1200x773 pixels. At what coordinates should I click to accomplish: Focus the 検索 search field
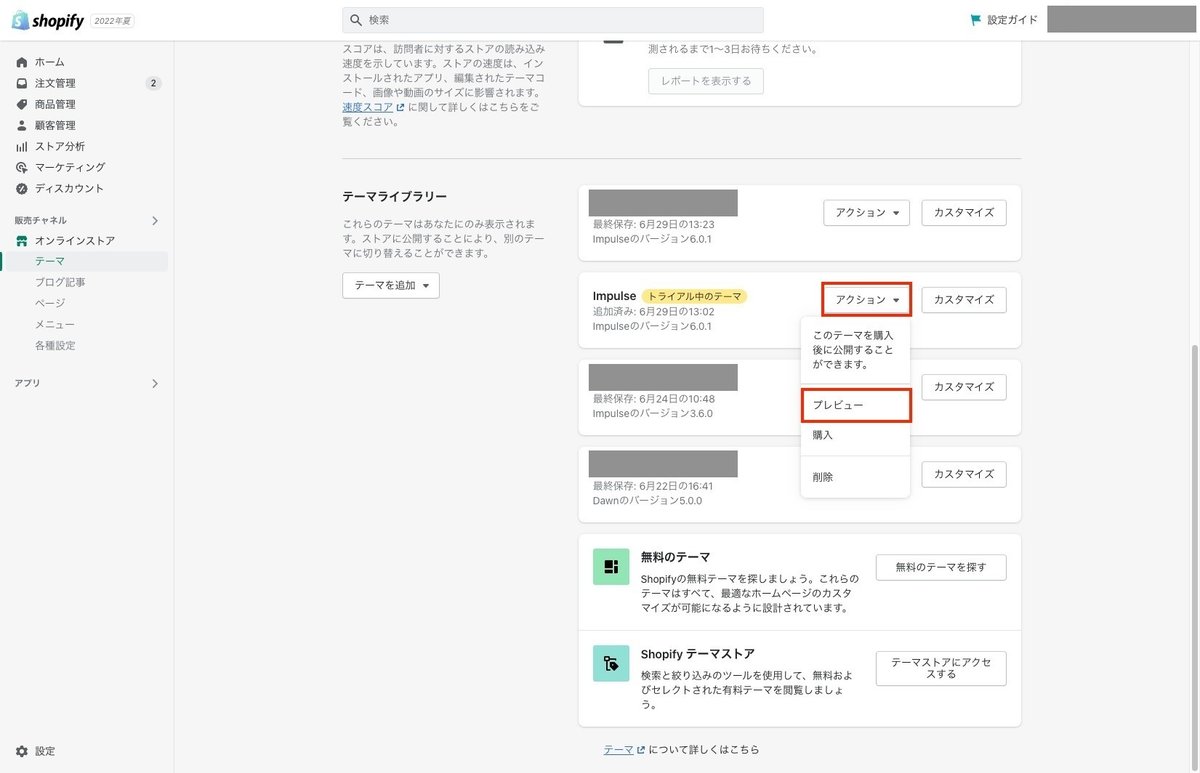(x=553, y=20)
